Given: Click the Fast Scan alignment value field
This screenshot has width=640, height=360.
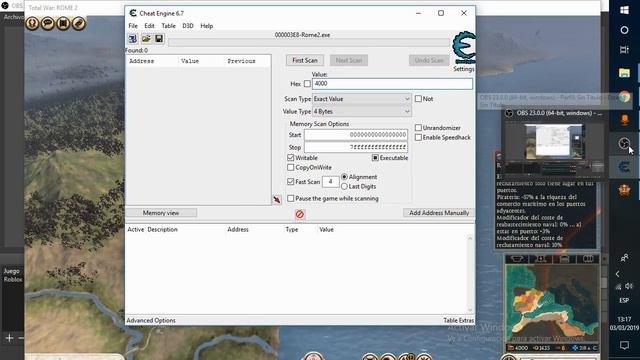Looking at the screenshot, I should [330, 181].
